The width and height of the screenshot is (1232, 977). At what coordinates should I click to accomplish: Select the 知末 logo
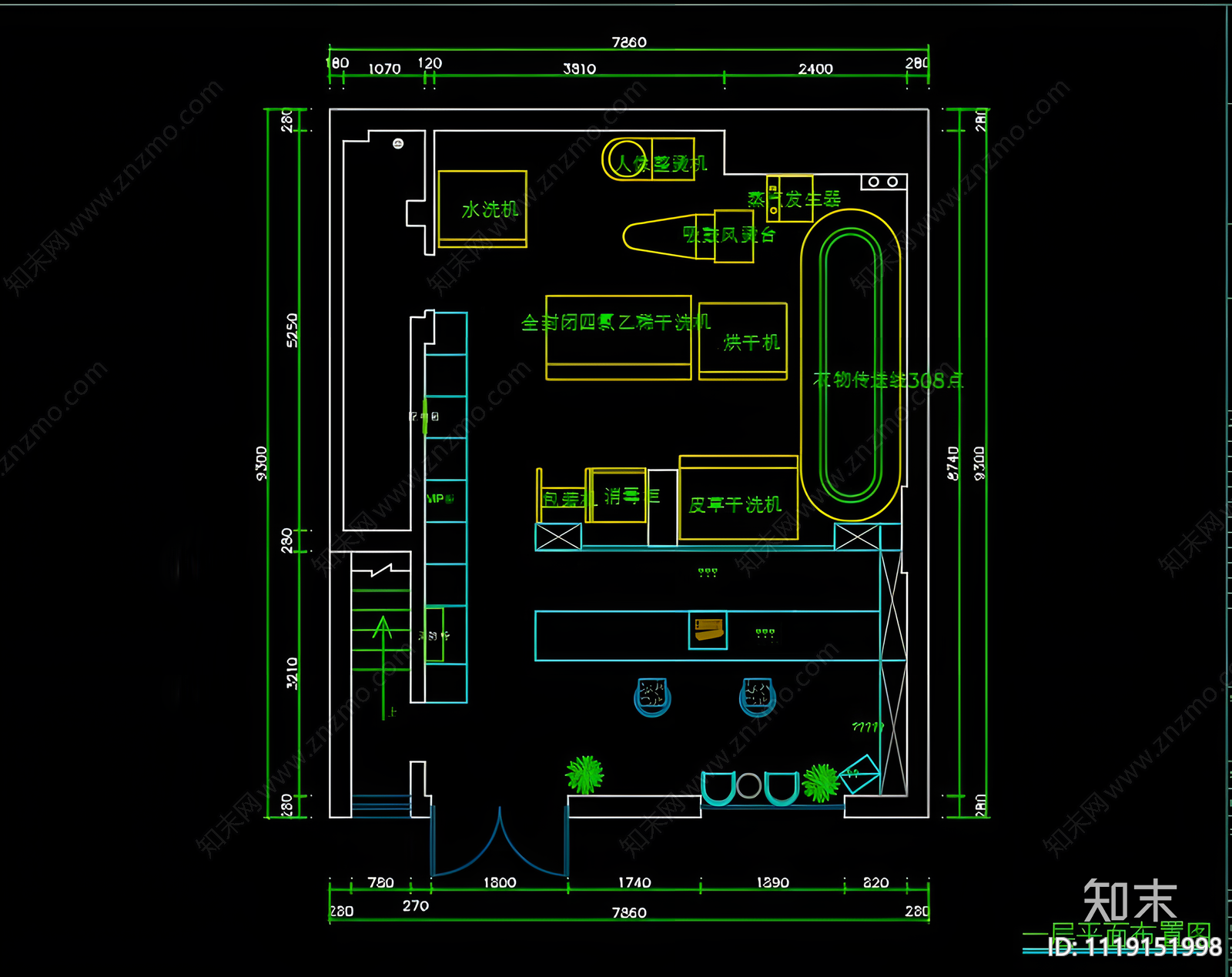[1130, 901]
